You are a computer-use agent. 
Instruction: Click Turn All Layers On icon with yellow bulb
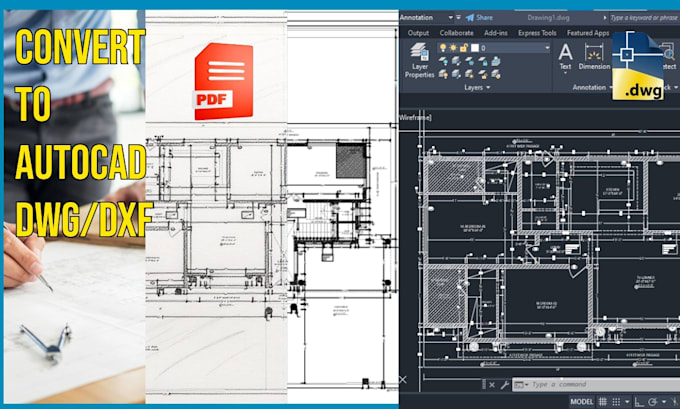coord(443,75)
